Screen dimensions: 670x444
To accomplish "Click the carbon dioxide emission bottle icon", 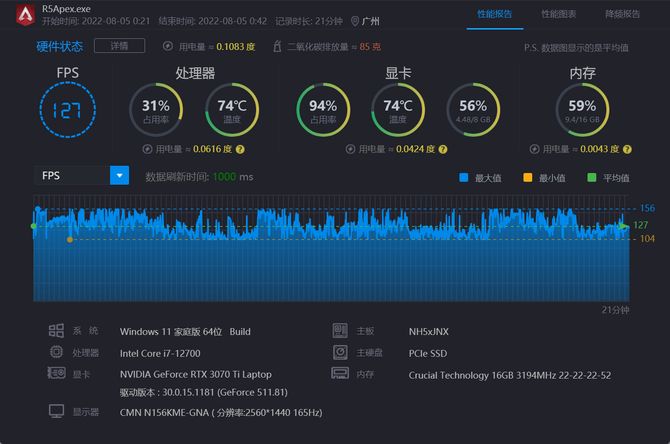I will (277, 46).
